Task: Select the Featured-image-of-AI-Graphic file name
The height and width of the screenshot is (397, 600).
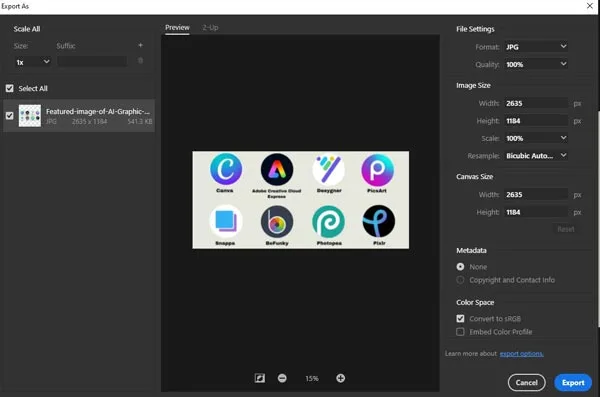Action: (x=98, y=111)
